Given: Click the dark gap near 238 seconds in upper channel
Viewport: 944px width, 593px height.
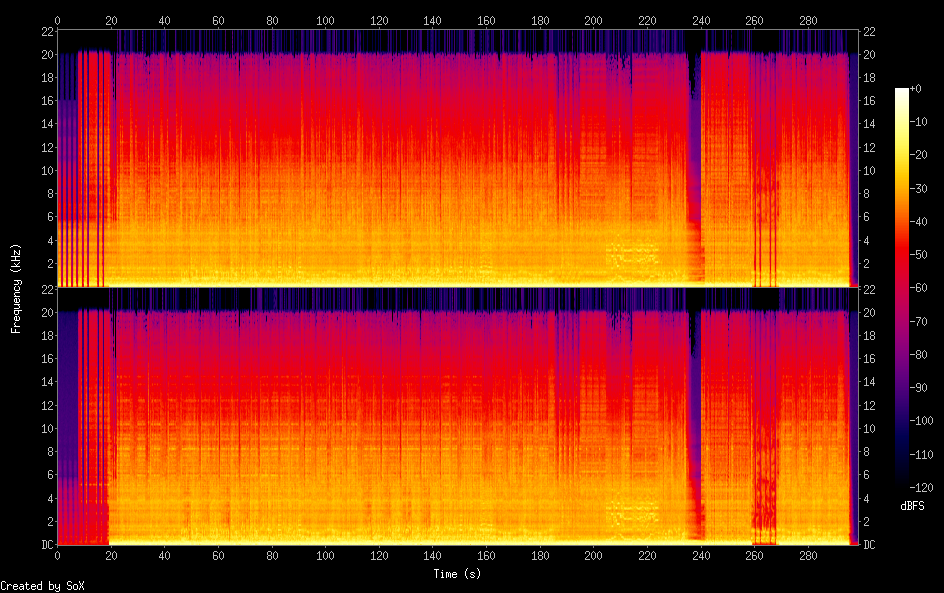Looking at the screenshot, I should tap(694, 150).
